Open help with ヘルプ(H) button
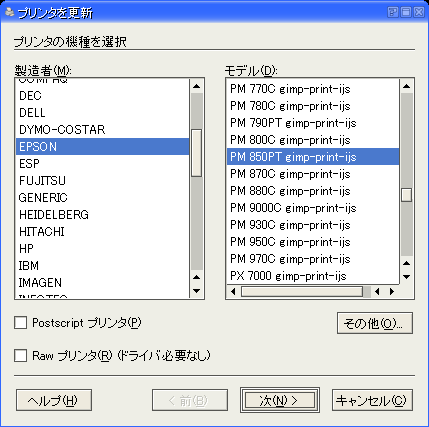This screenshot has height=427, width=429. click(x=54, y=400)
